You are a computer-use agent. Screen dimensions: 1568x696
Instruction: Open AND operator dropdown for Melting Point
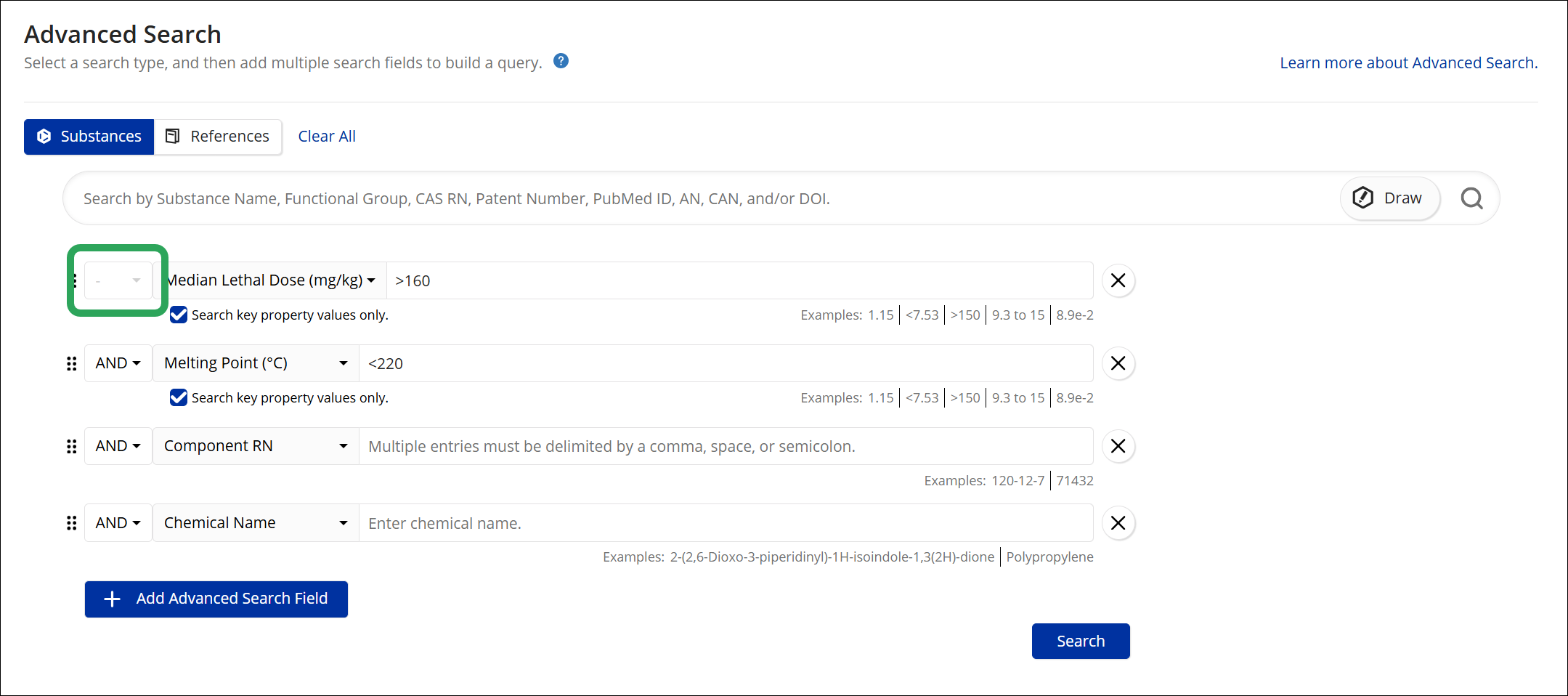click(118, 363)
